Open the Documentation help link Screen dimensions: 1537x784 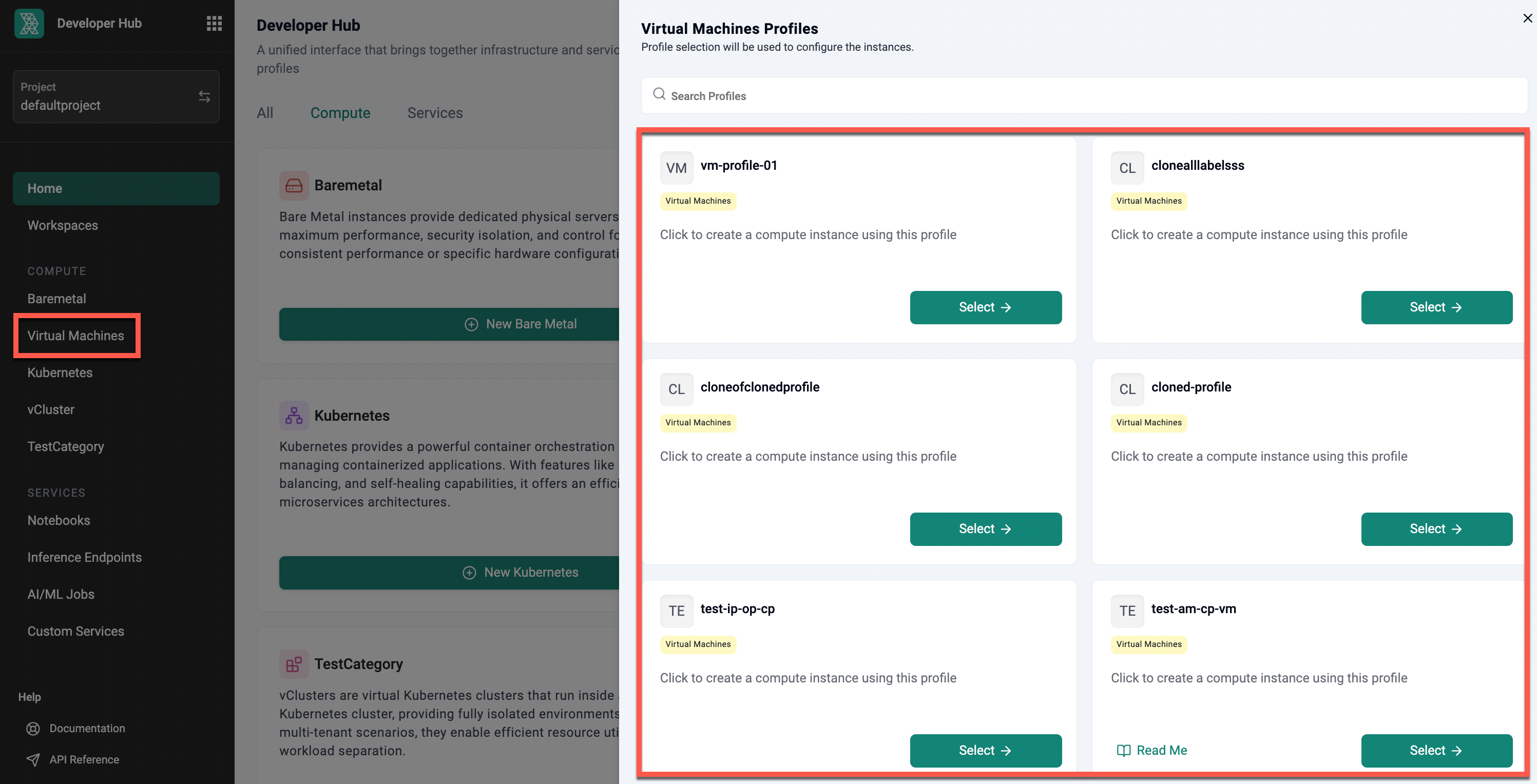[x=87, y=728]
